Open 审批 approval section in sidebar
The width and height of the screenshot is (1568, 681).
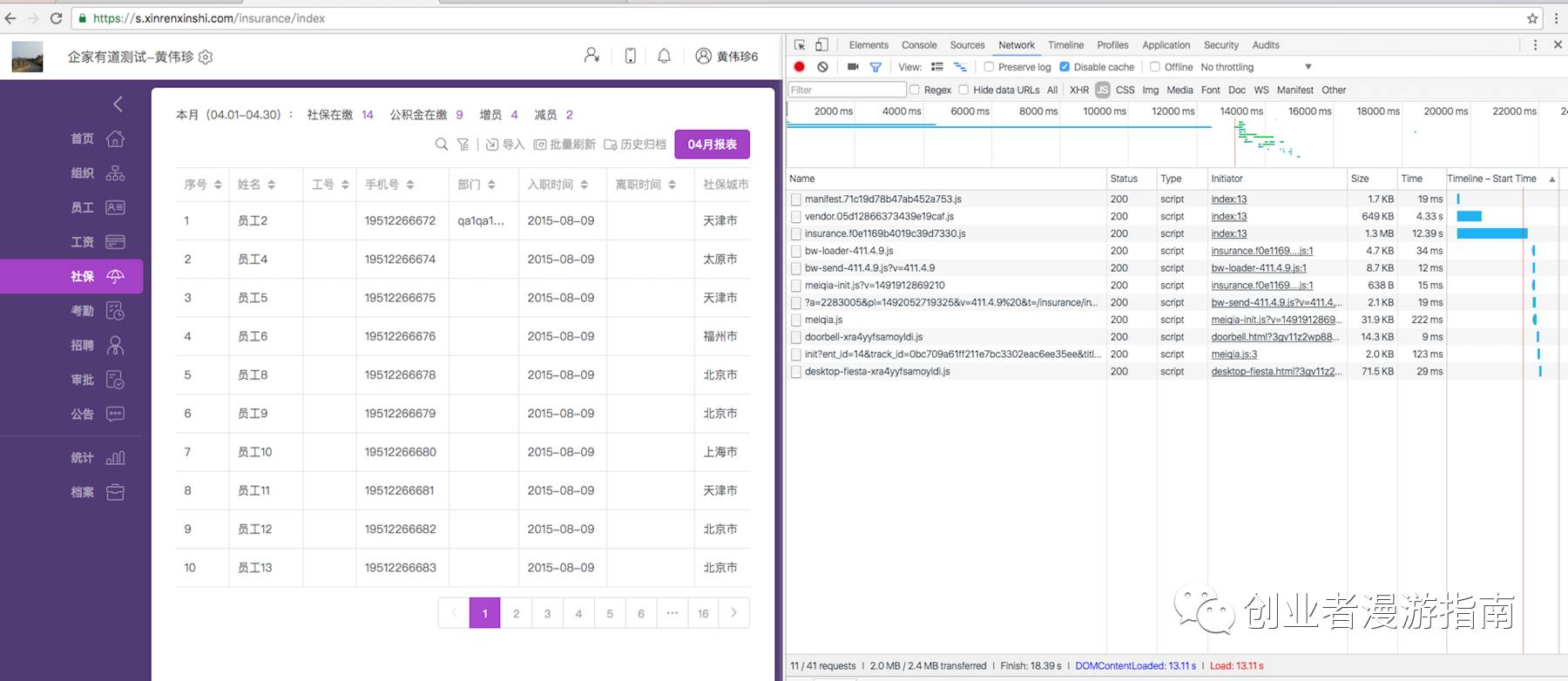(98, 380)
